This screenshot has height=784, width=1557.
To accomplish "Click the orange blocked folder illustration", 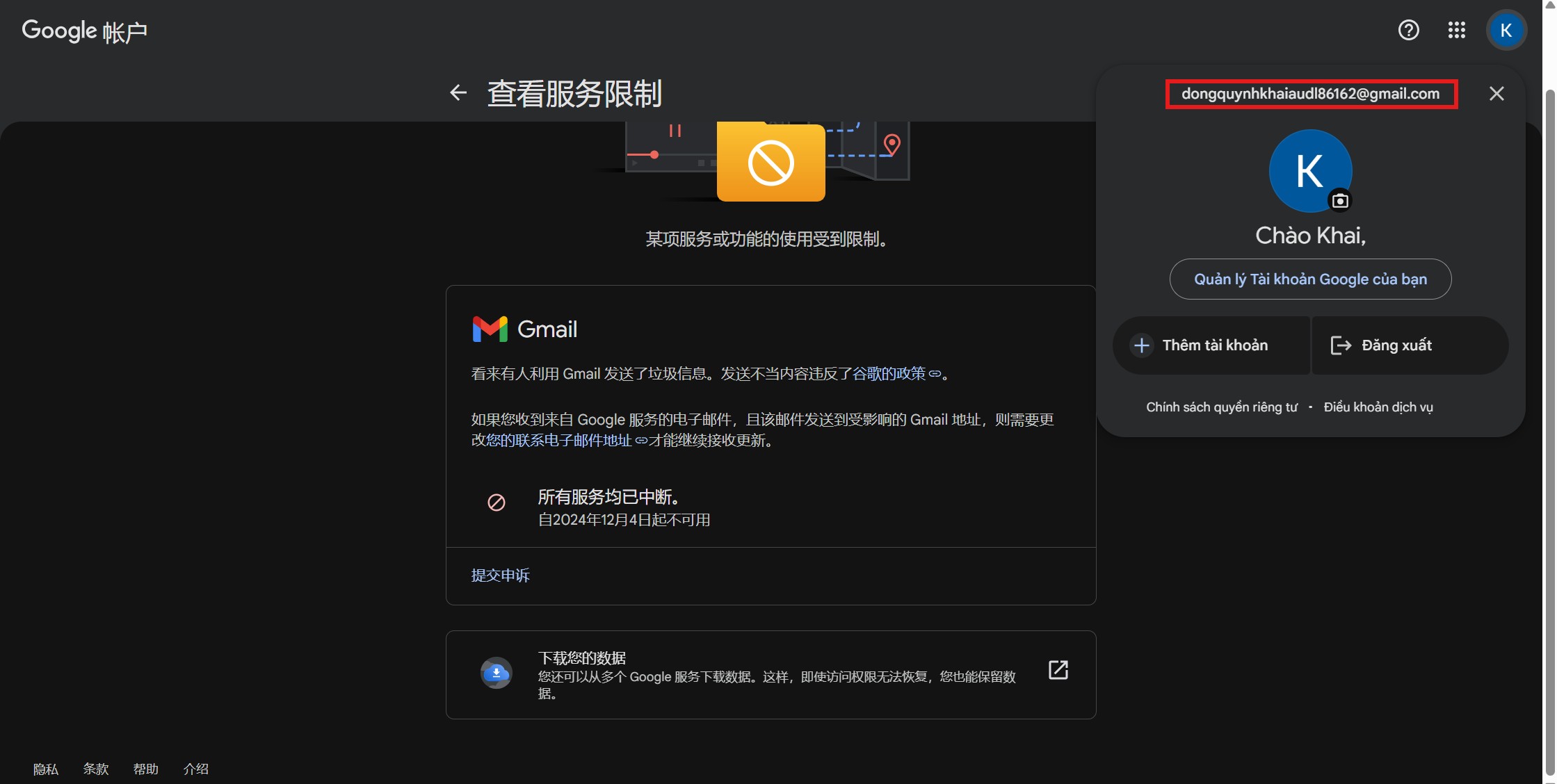I will pos(771,163).
